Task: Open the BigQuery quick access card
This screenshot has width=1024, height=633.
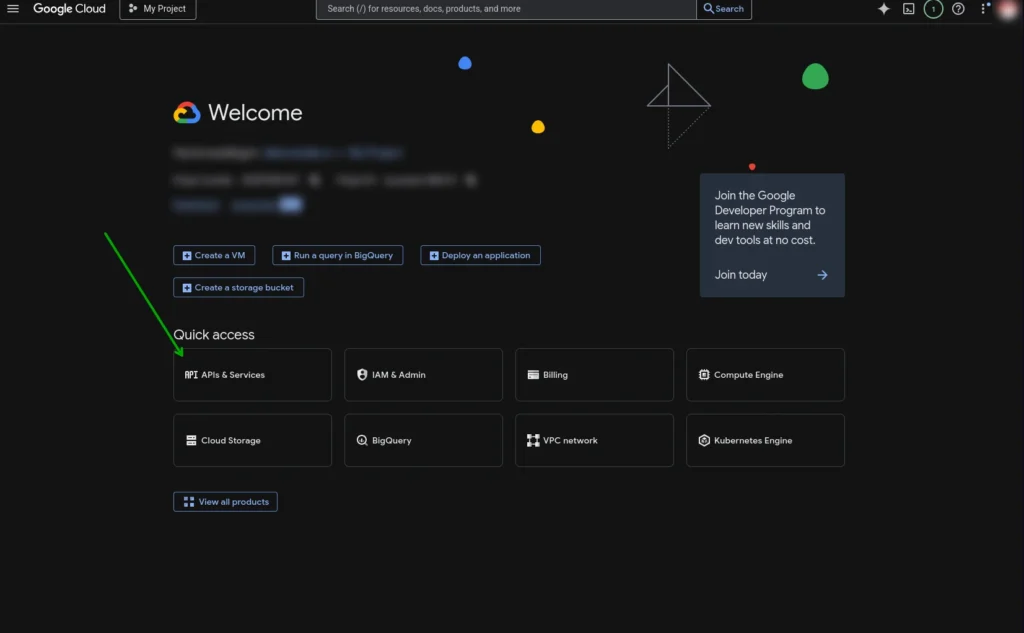Action: (423, 440)
